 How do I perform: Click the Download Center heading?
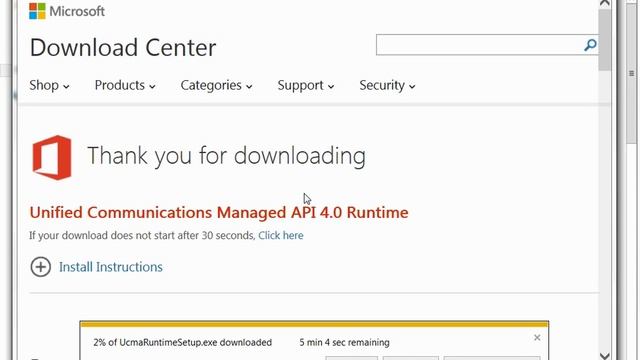click(x=123, y=47)
